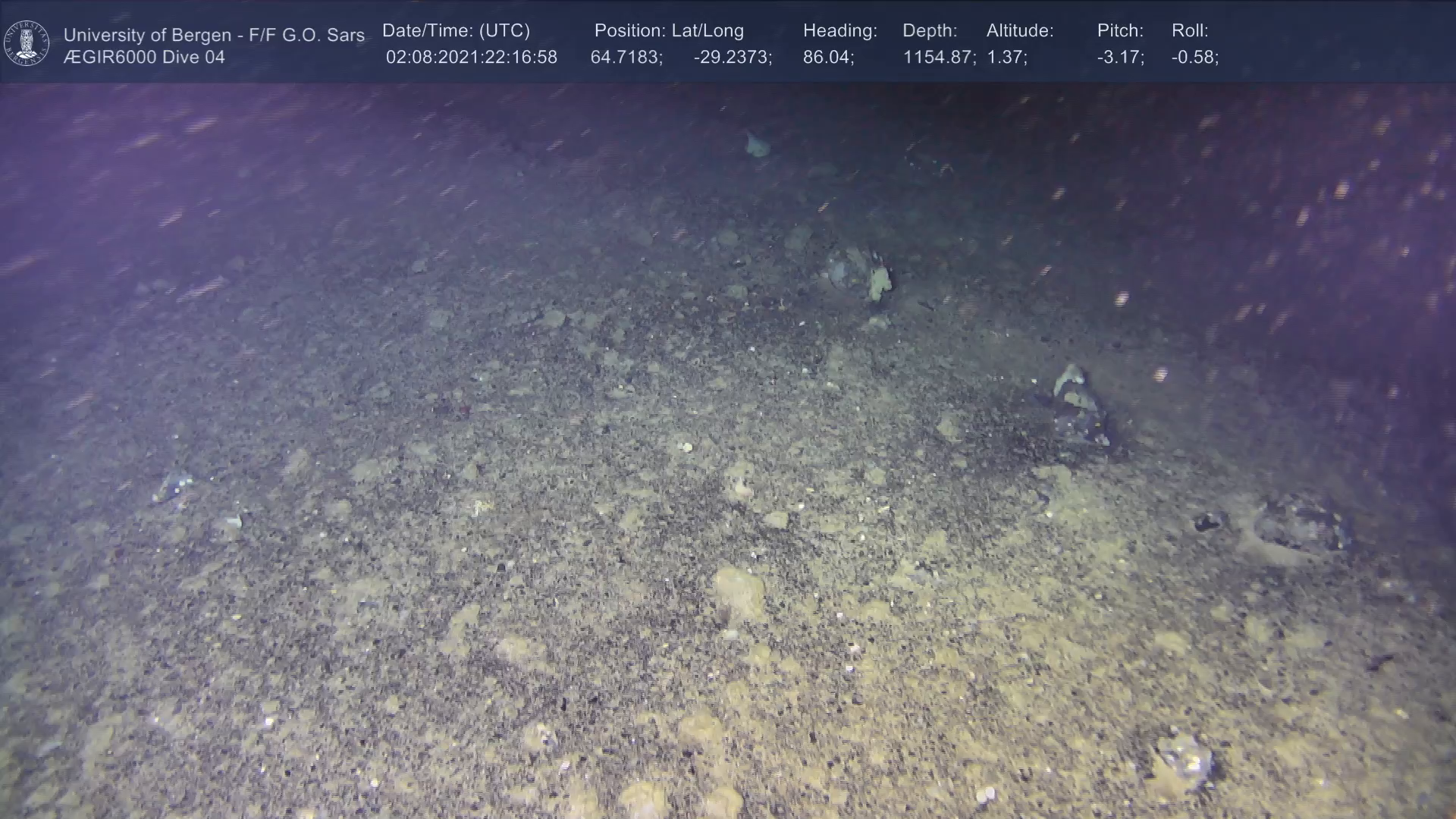Image resolution: width=1456 pixels, height=819 pixels.
Task: Select the heading value 86.04
Action: 828,58
